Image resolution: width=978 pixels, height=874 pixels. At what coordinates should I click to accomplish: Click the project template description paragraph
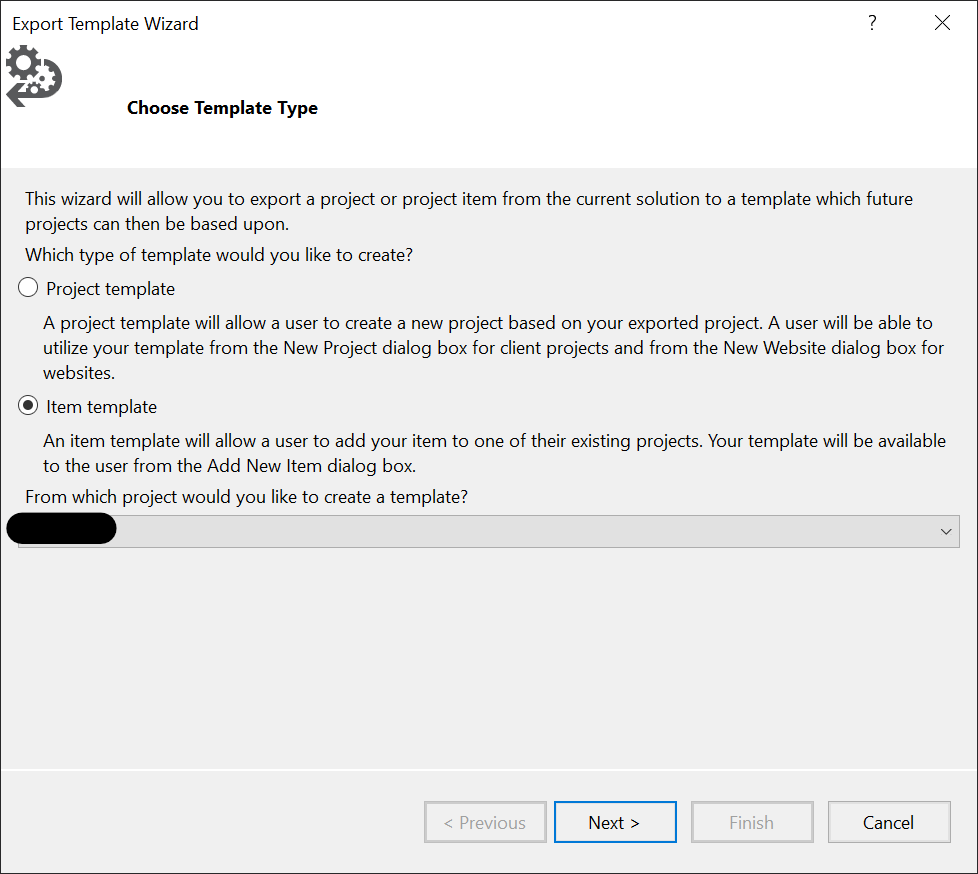click(493, 348)
